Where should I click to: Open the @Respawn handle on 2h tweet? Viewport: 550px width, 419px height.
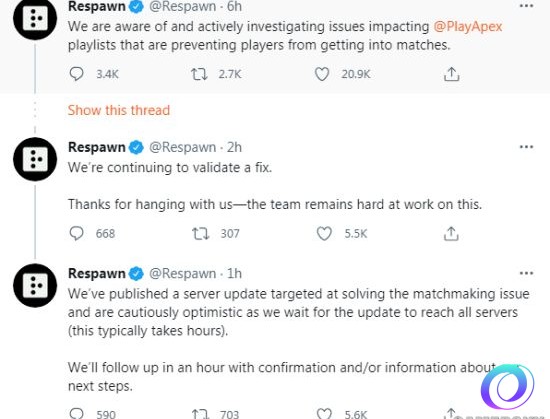click(x=182, y=147)
